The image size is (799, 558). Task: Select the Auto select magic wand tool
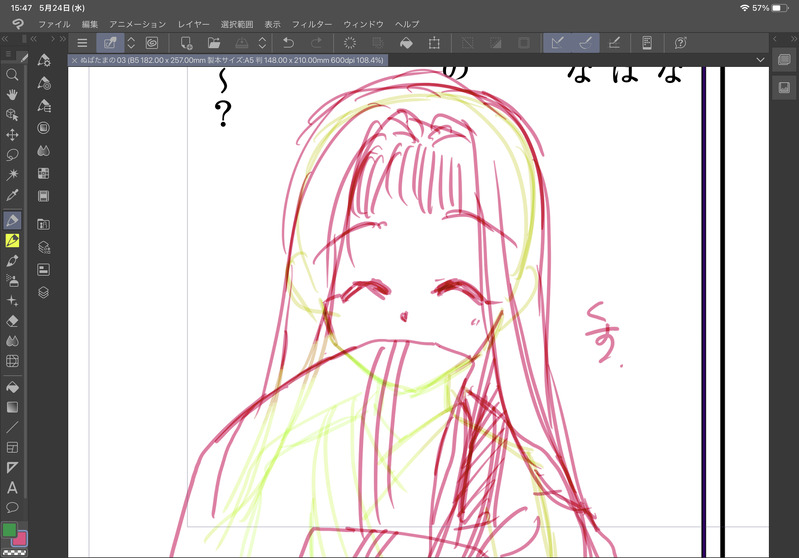point(12,175)
